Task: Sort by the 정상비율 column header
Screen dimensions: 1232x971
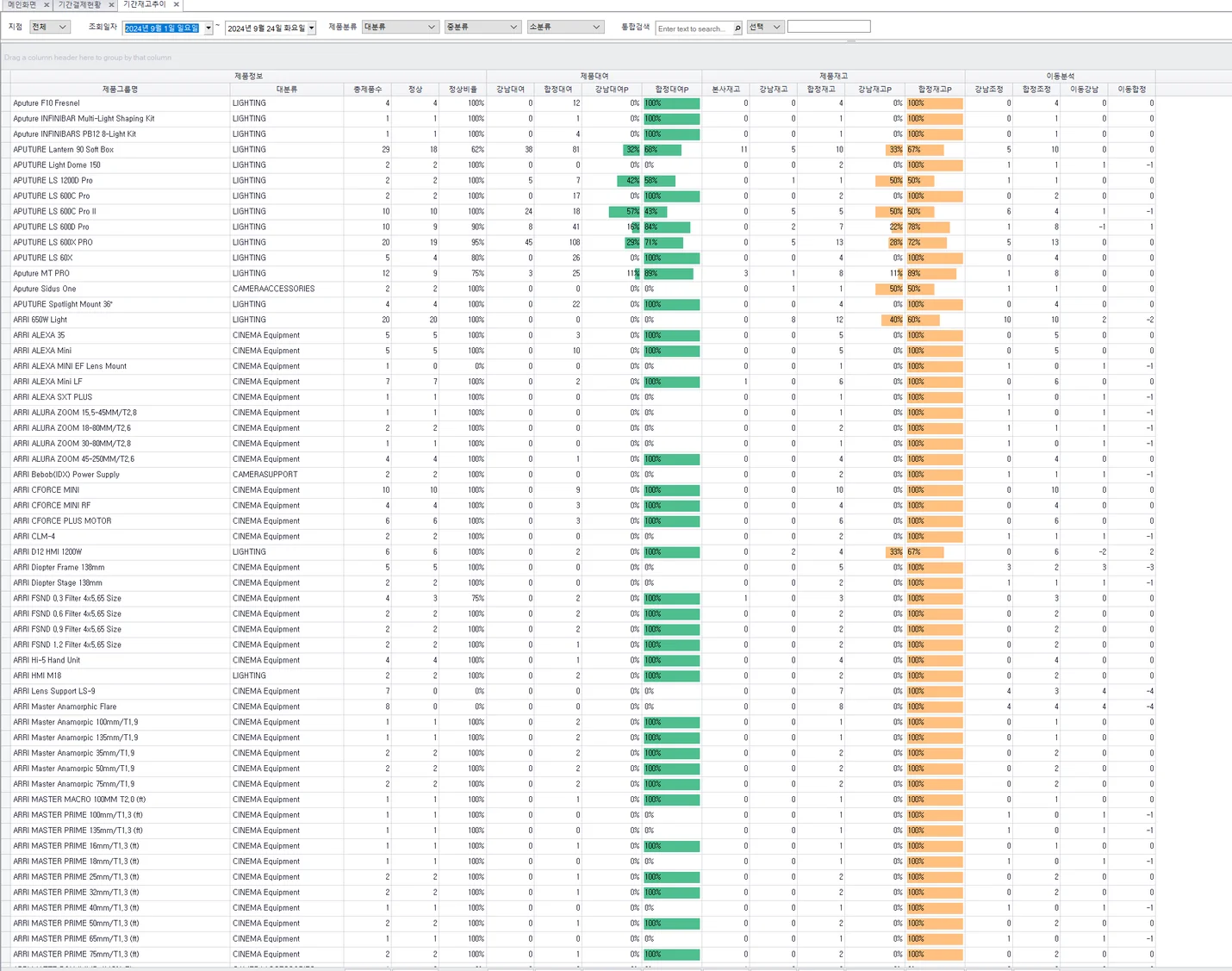Action: (x=463, y=89)
